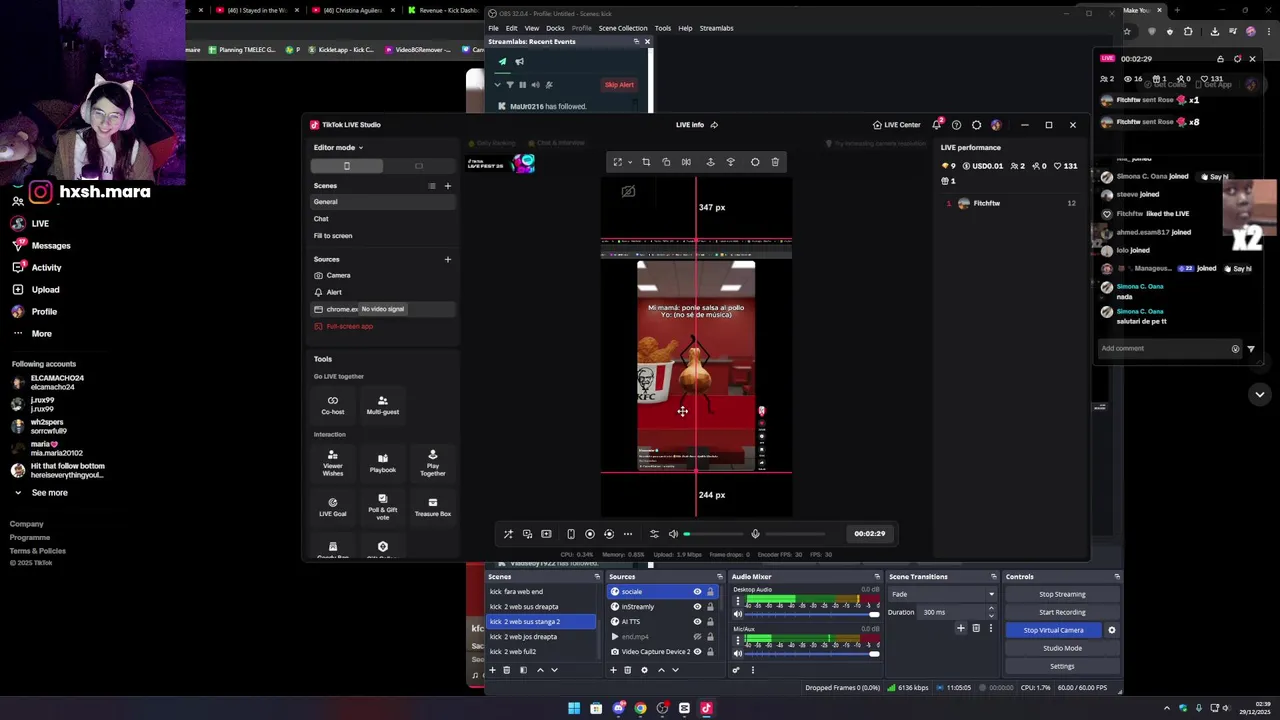Screen dimensions: 1280x720
Task: Add a new source in TikTok LIVE Studio
Action: point(447,259)
